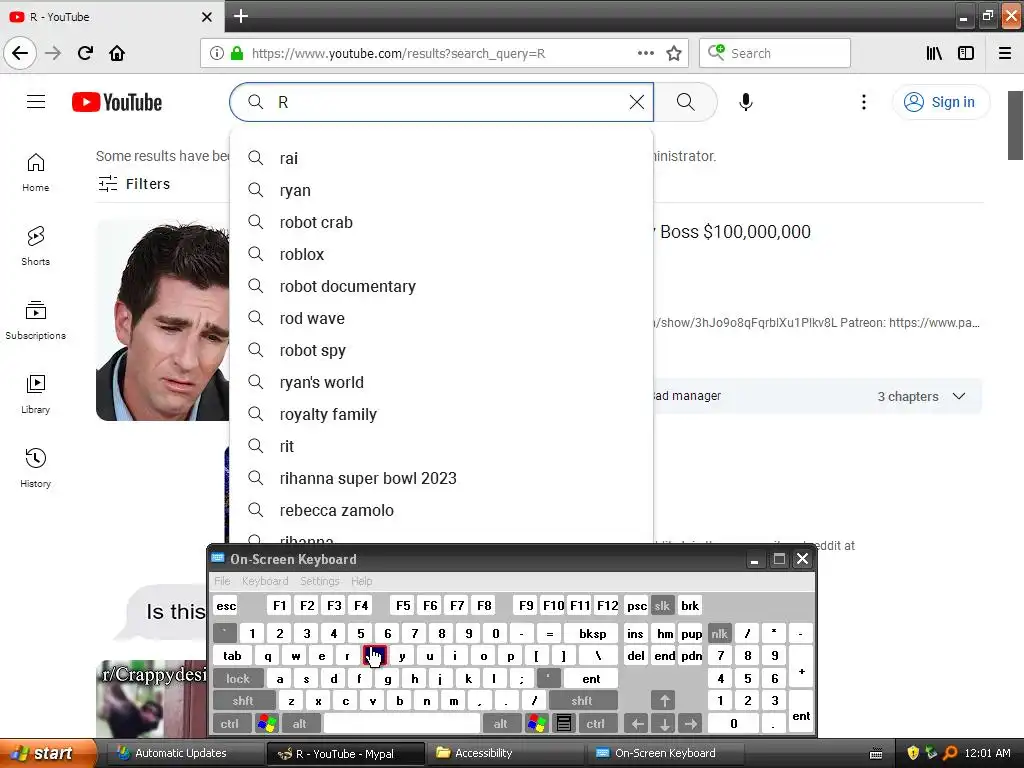Click the page vertical scrollbar thumb

[x=1015, y=125]
